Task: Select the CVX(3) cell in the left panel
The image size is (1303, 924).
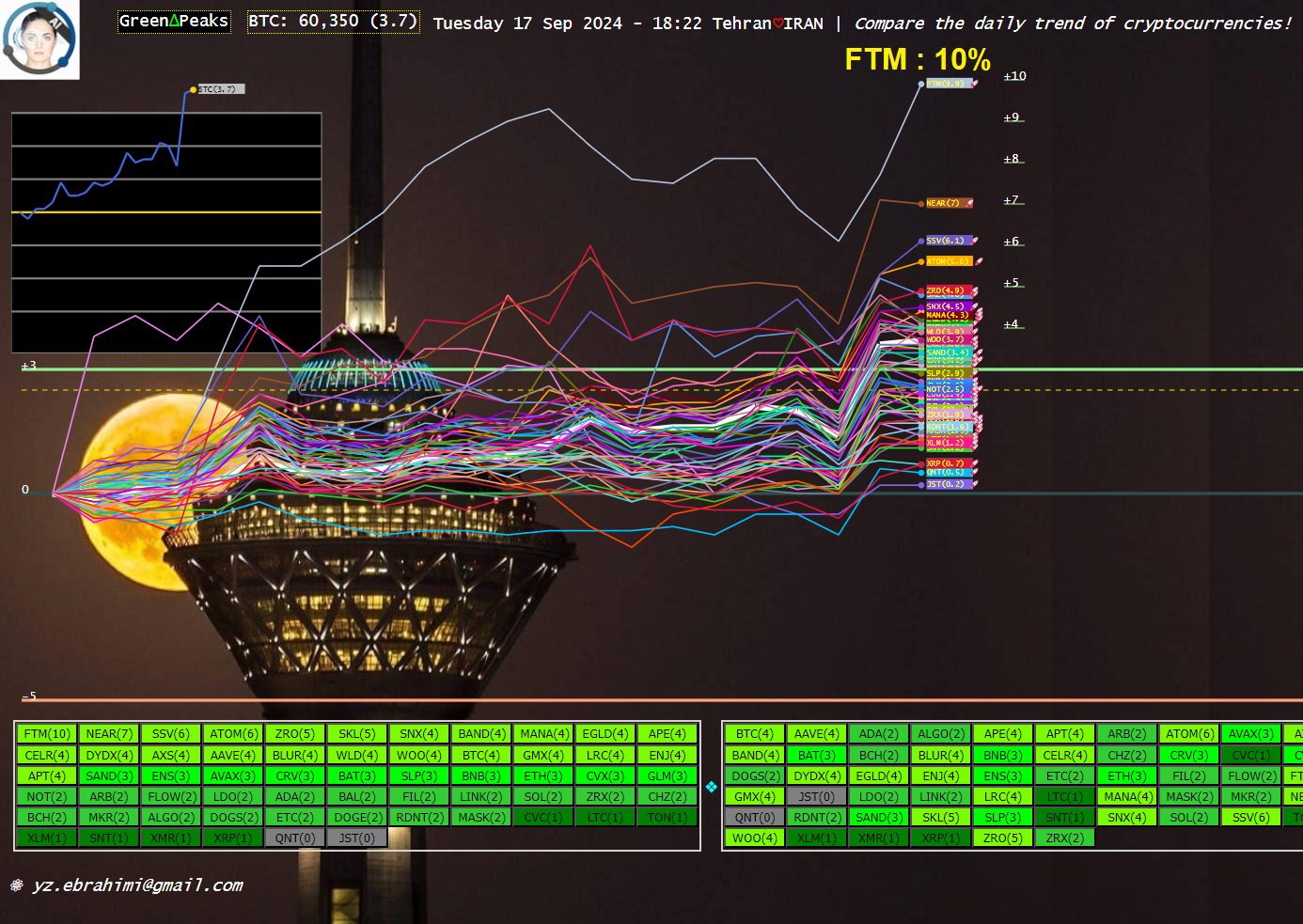Action: point(605,775)
